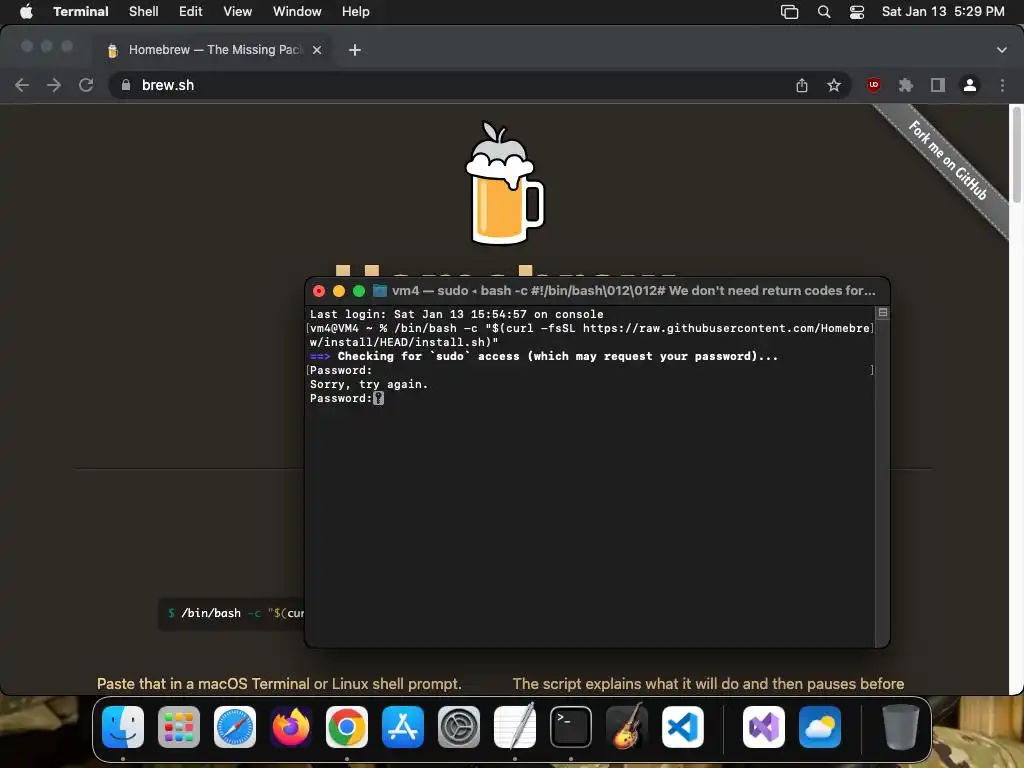Expand the Chrome tab search dropdown
Screen dimensions: 1024x768
pyautogui.click(x=1002, y=50)
